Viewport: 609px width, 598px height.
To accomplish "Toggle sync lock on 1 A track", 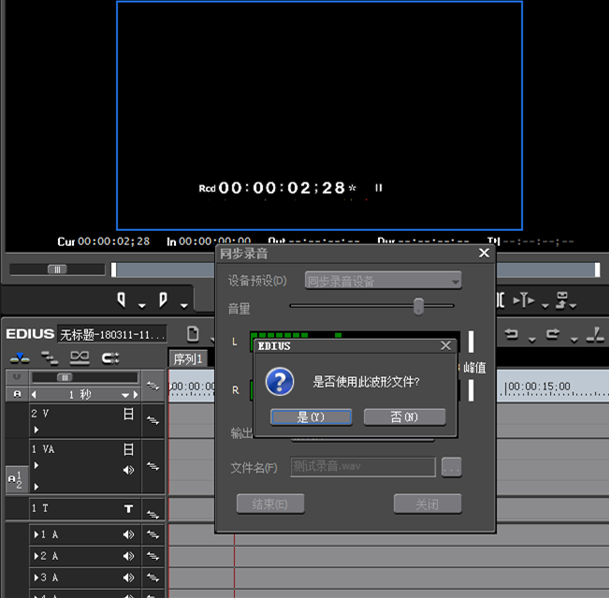I will [x=153, y=535].
